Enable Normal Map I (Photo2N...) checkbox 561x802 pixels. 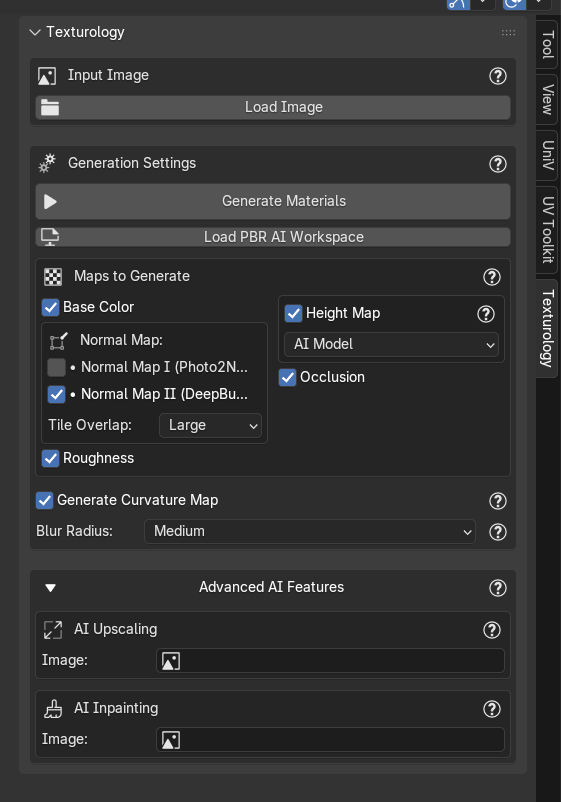click(x=56, y=367)
